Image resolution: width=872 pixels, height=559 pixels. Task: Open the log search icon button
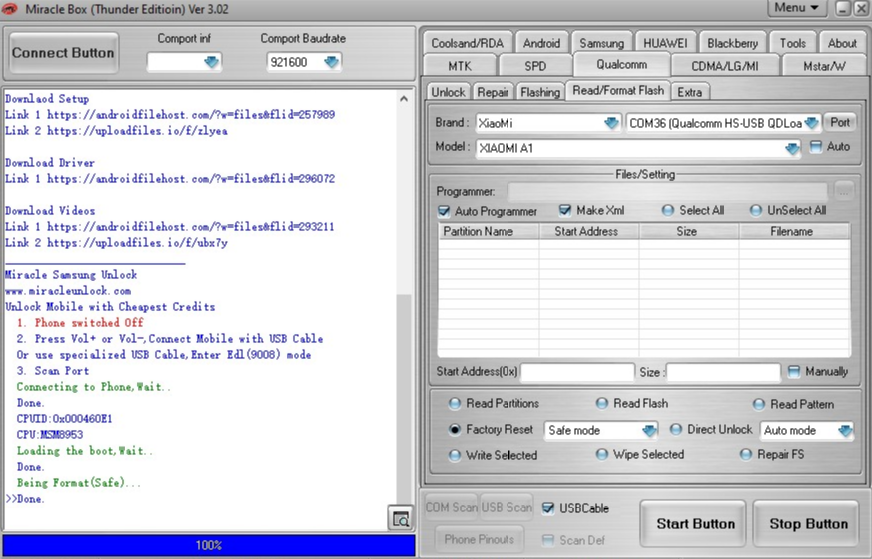[x=400, y=518]
